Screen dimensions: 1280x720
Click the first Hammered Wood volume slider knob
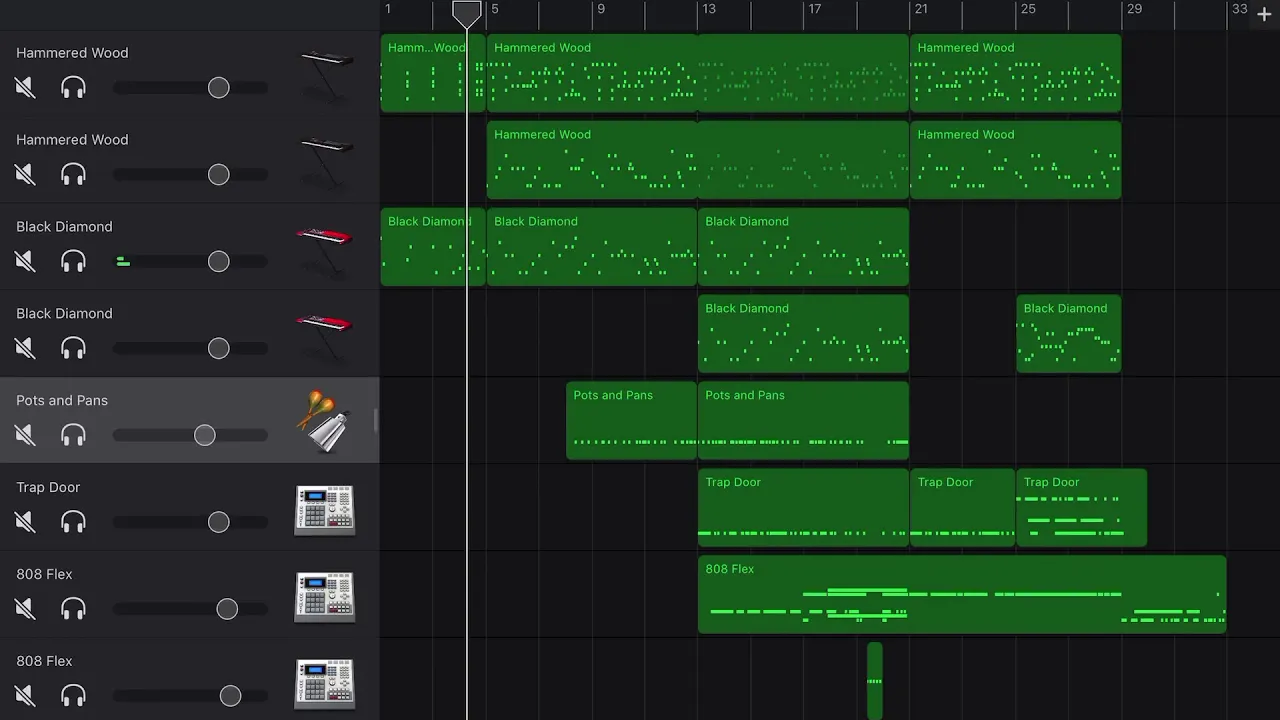tap(219, 88)
